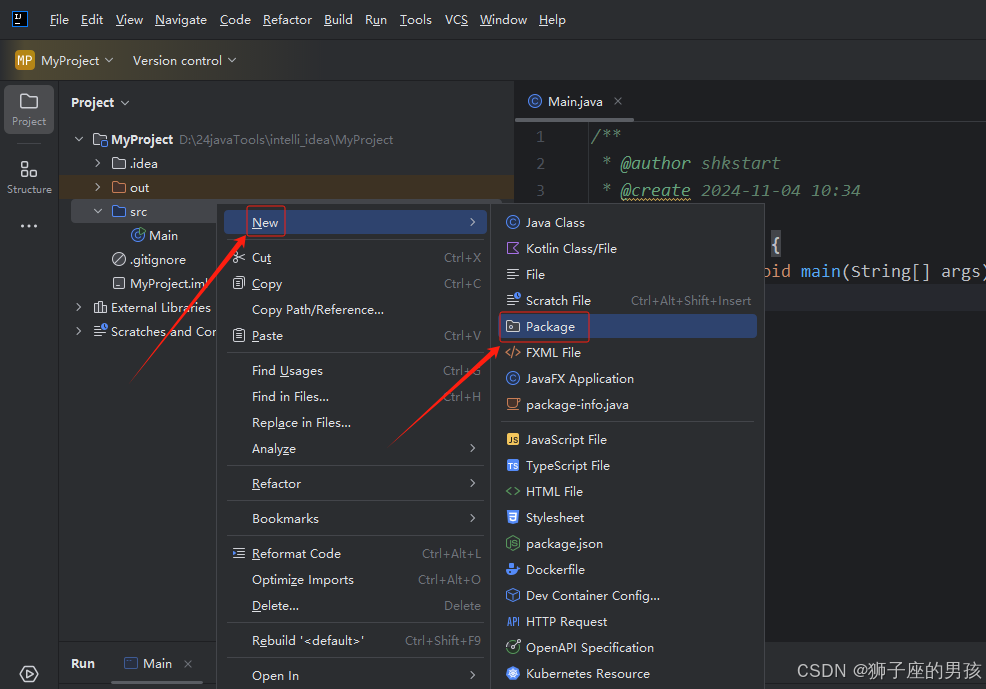This screenshot has height=689, width=986.
Task: Click the JavaFX Application icon
Action: pos(513,378)
